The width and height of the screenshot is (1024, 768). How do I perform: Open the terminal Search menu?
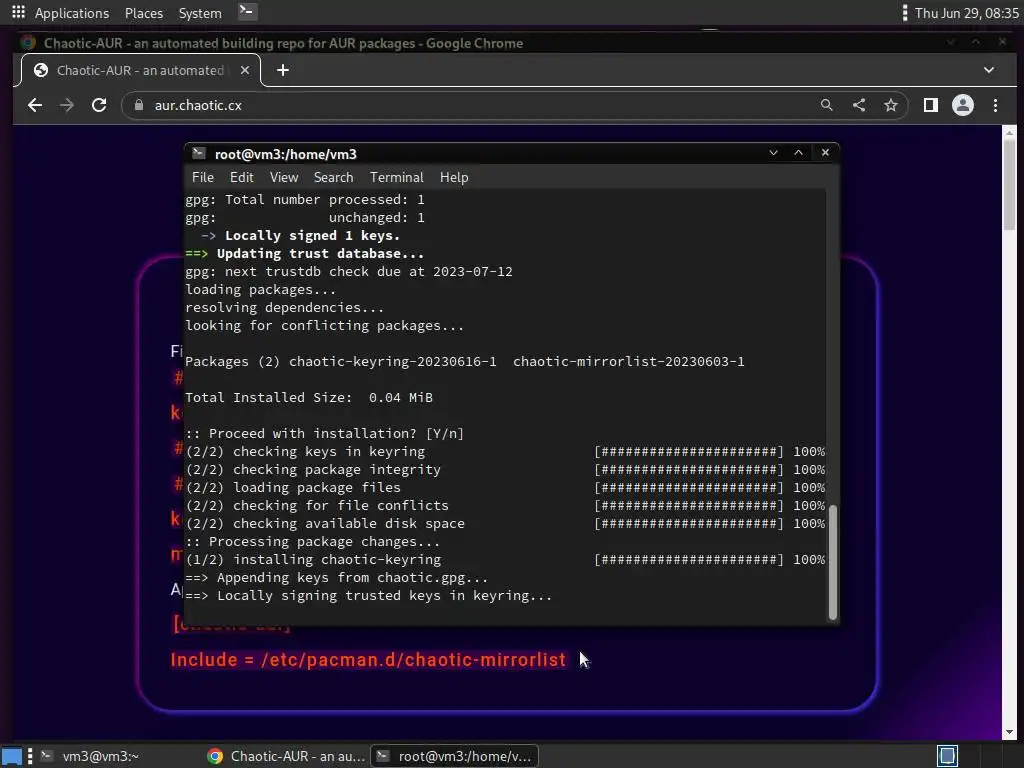click(x=333, y=178)
